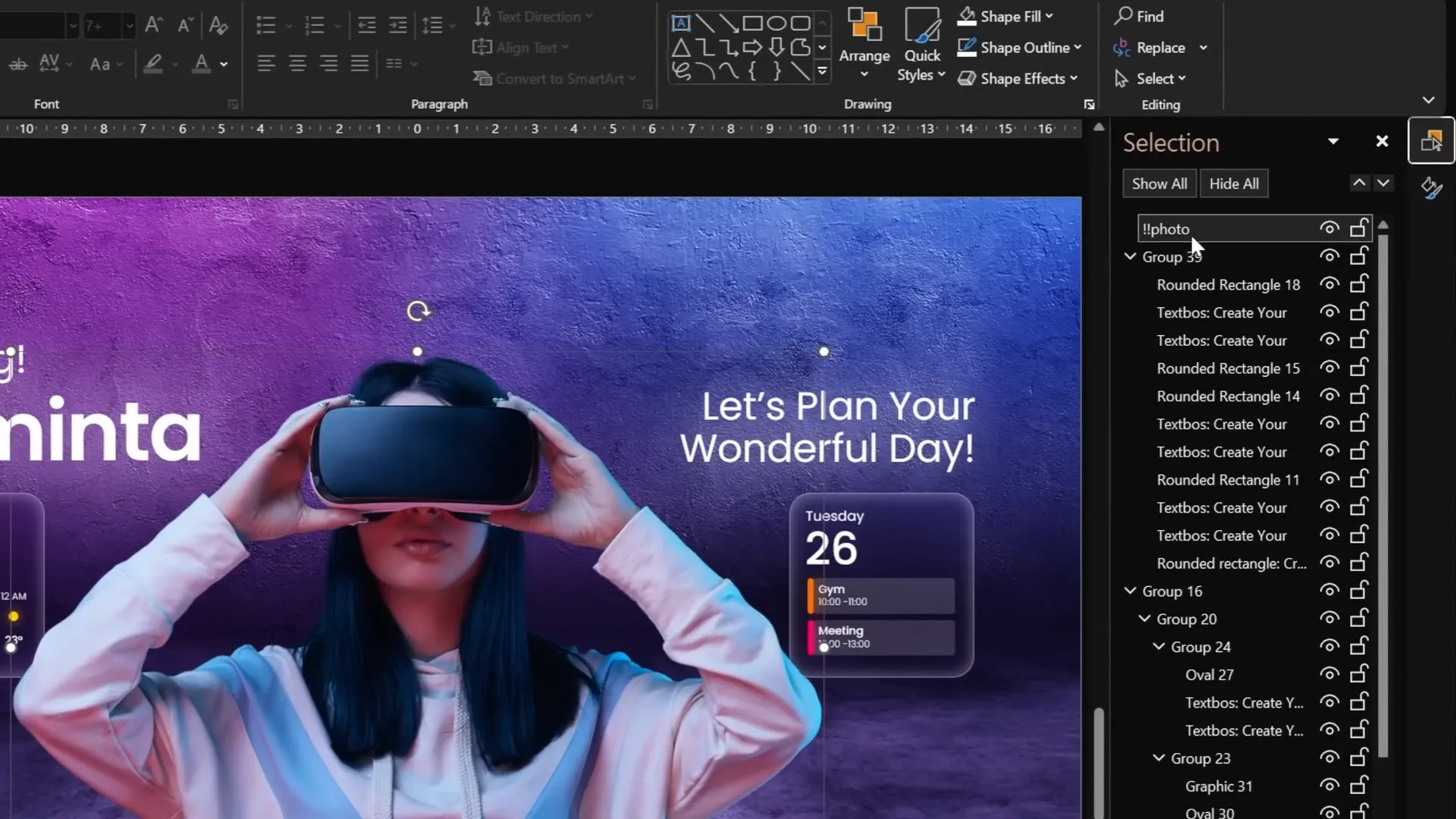Decrease list indent level
The image size is (1456, 819).
tap(367, 25)
